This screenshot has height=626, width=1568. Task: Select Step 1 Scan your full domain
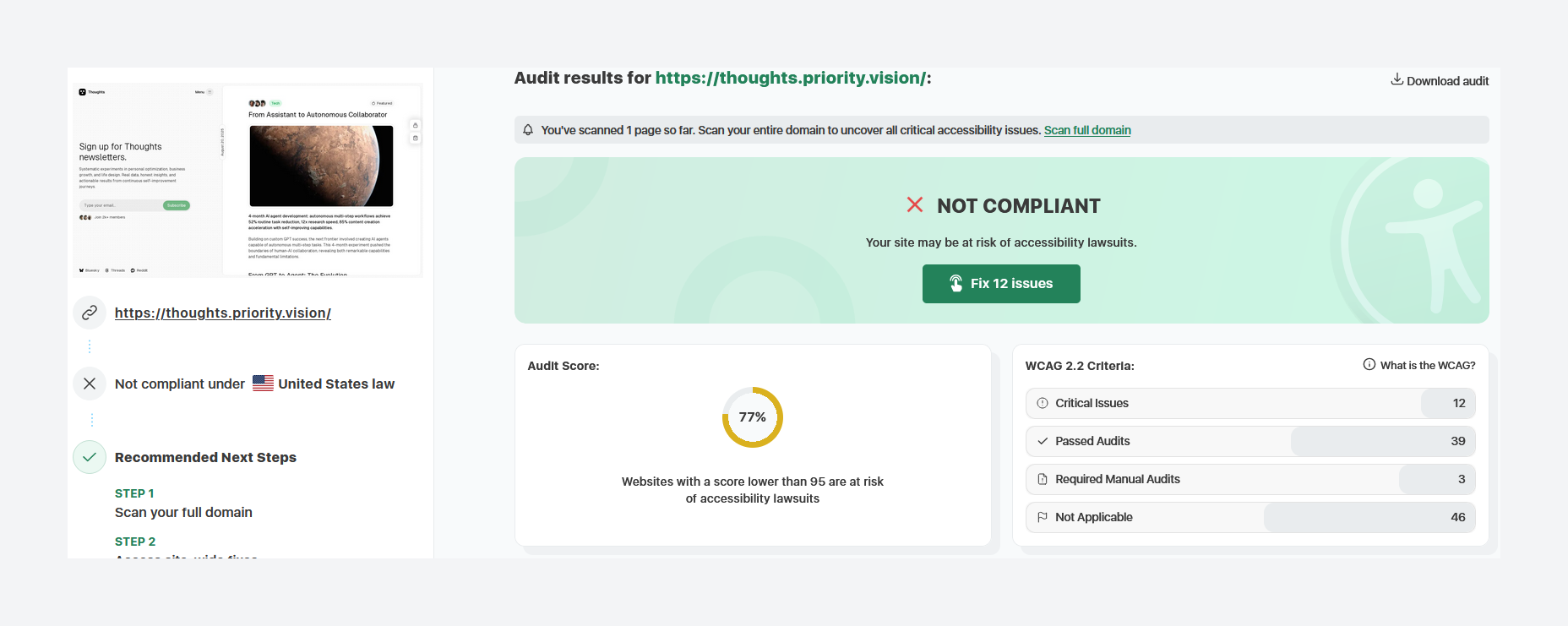coord(183,512)
